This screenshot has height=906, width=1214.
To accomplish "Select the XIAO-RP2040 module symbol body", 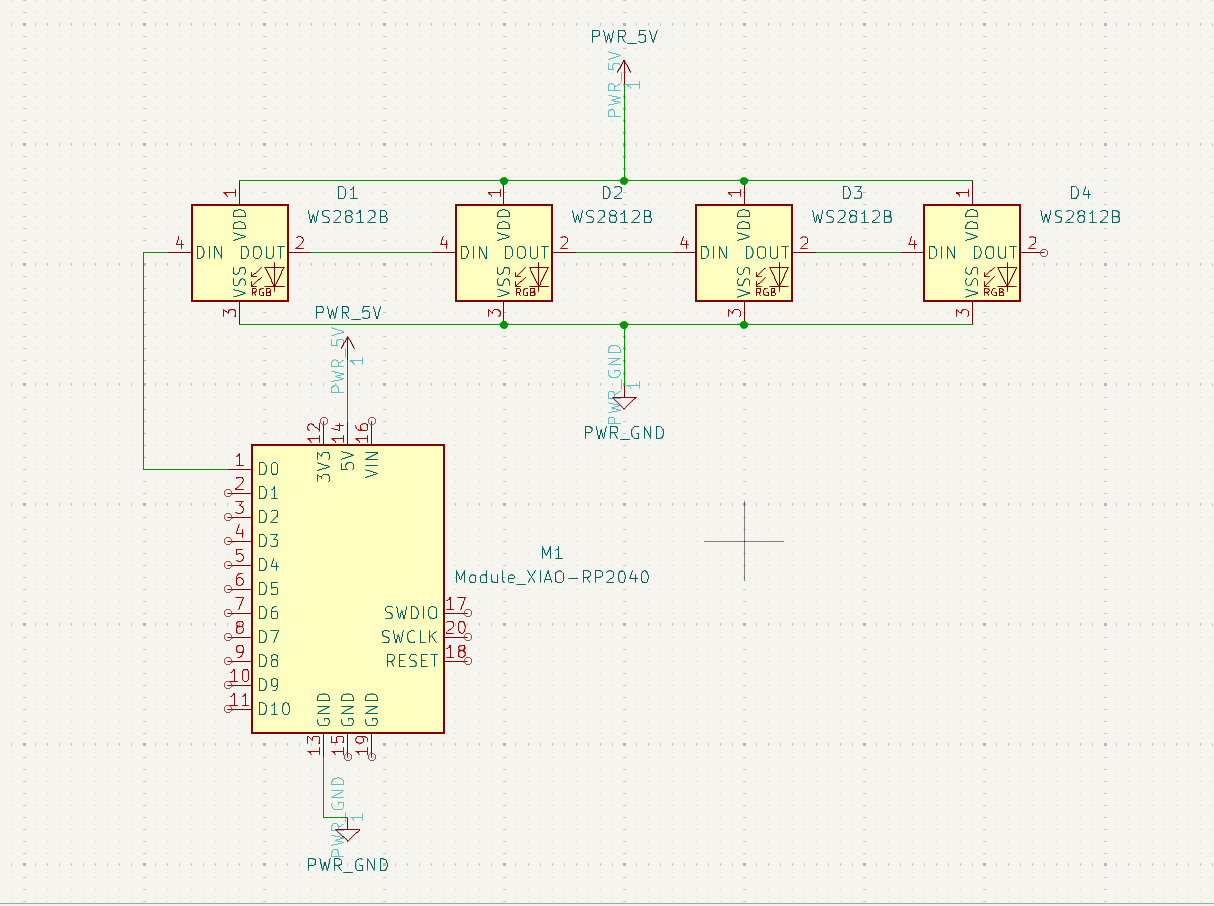I will [347, 590].
